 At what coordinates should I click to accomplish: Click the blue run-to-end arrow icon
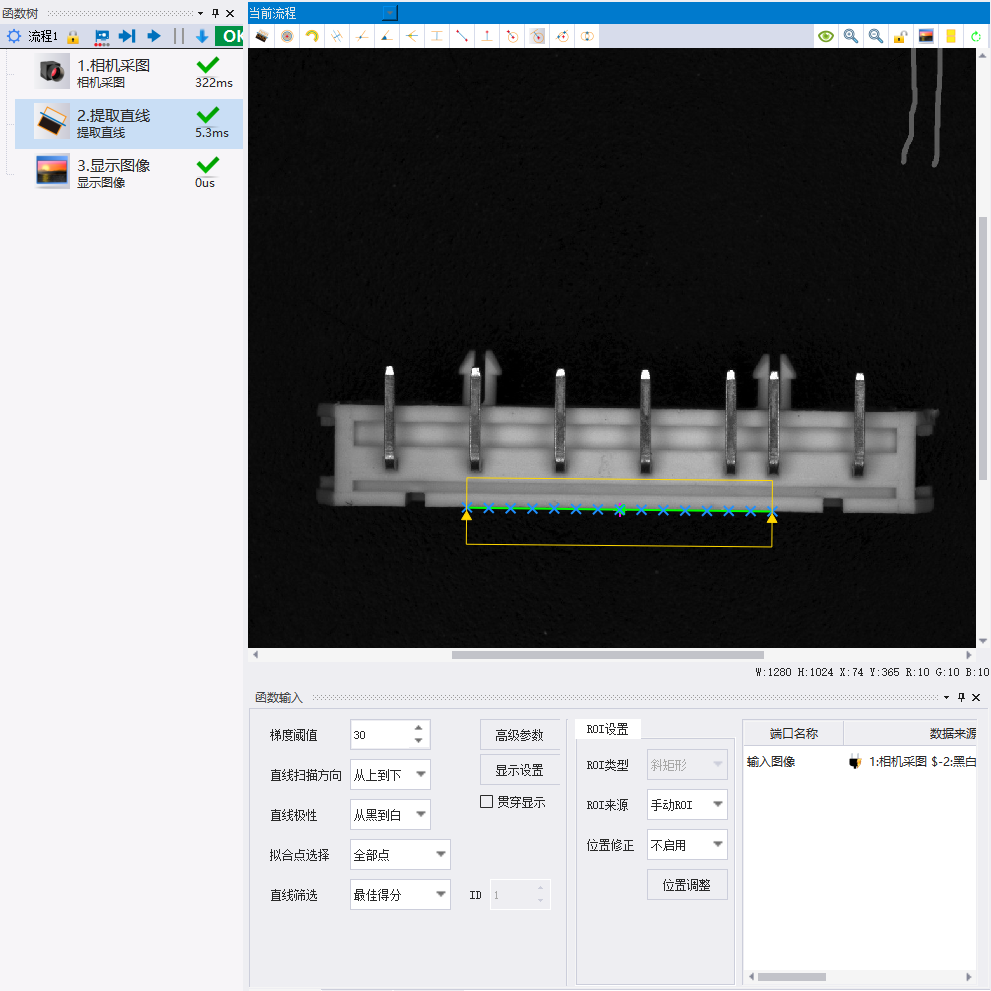[x=127, y=36]
